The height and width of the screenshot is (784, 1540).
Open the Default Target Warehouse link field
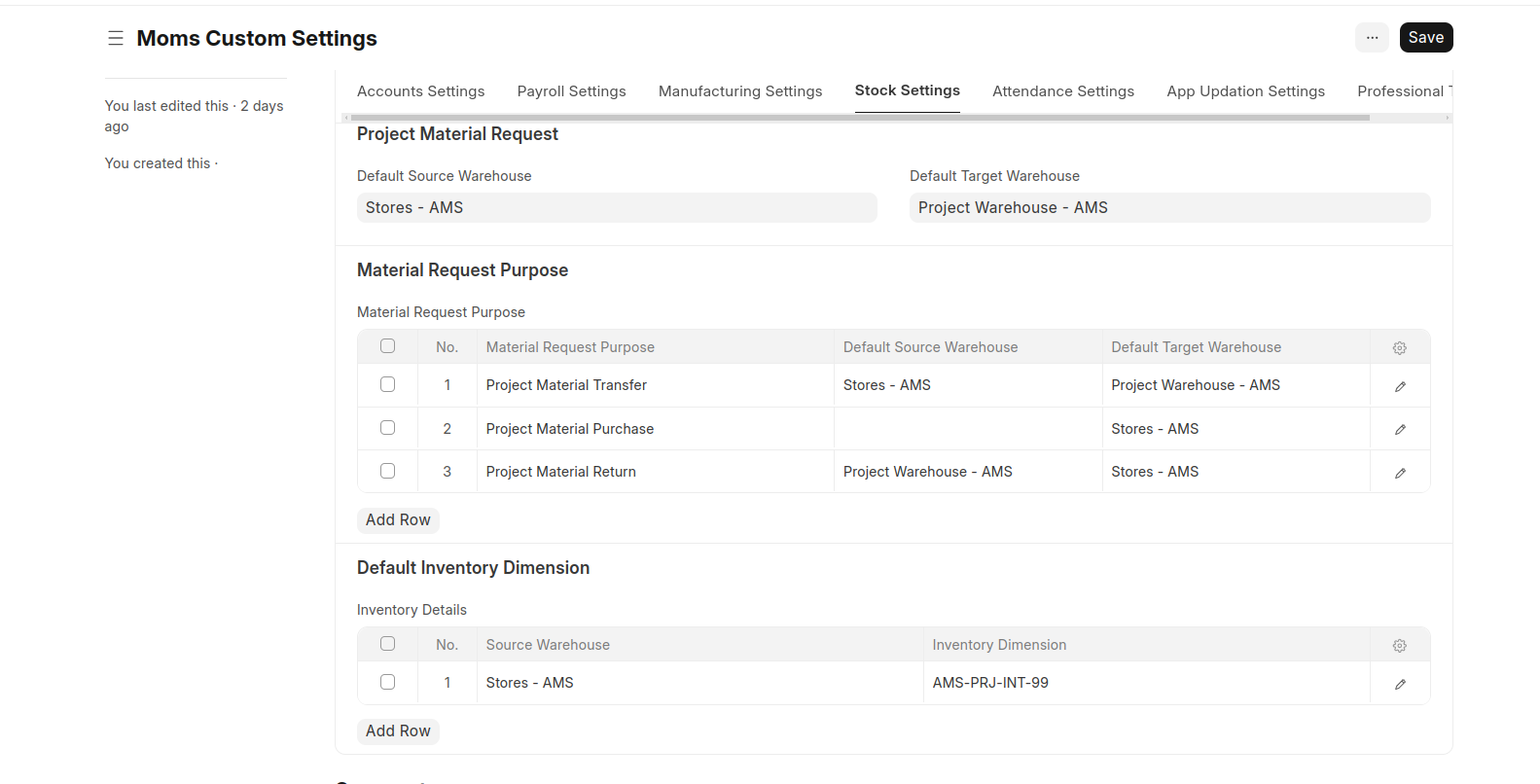[x=1168, y=207]
